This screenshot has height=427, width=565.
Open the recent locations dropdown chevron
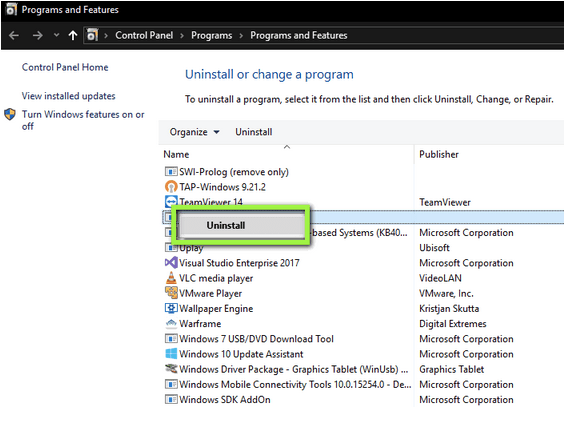tap(56, 35)
